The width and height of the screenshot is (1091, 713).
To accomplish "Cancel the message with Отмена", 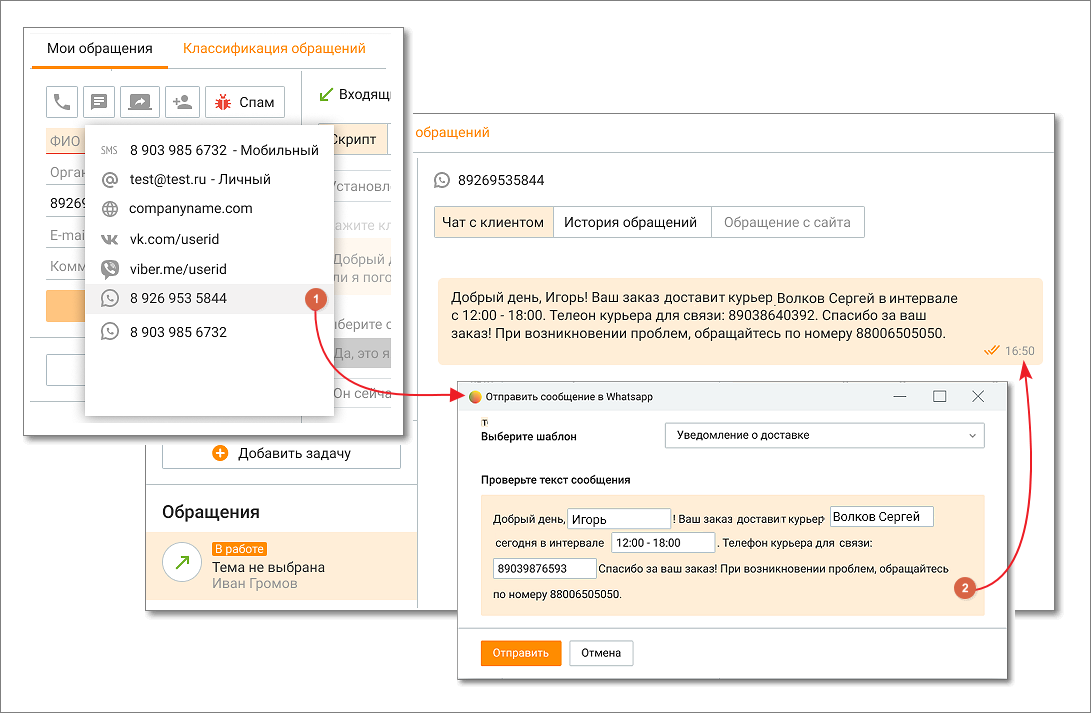I will [601, 653].
